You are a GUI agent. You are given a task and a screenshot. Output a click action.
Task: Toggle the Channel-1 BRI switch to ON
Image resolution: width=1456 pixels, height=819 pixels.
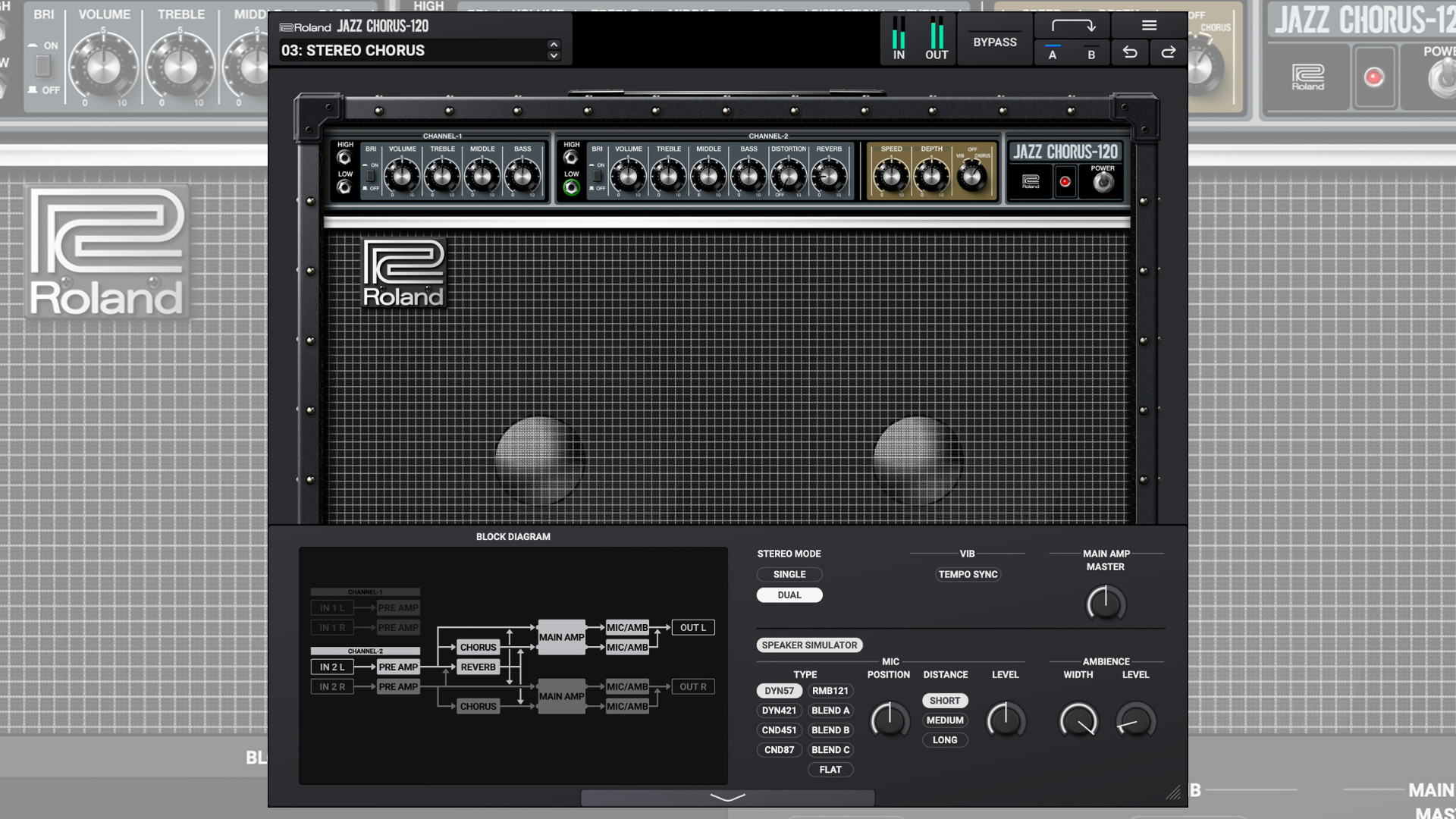pyautogui.click(x=369, y=174)
